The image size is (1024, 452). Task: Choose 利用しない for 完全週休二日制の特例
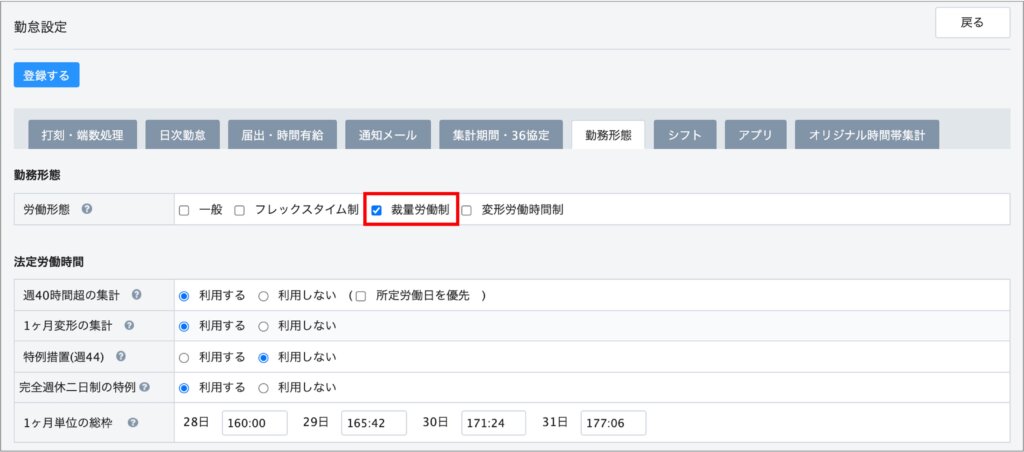click(x=264, y=387)
